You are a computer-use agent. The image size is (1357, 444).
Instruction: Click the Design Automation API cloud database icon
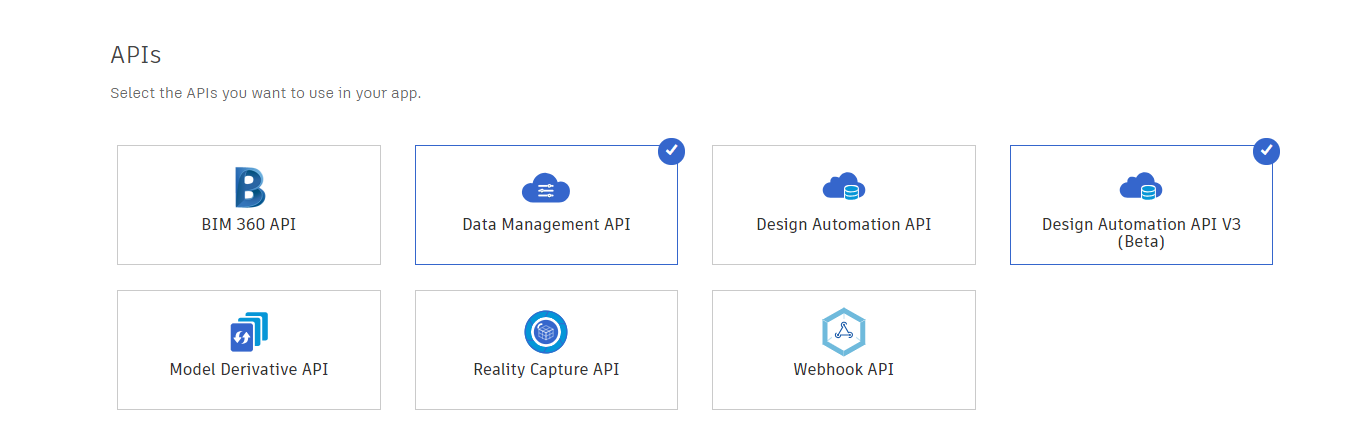tap(844, 187)
